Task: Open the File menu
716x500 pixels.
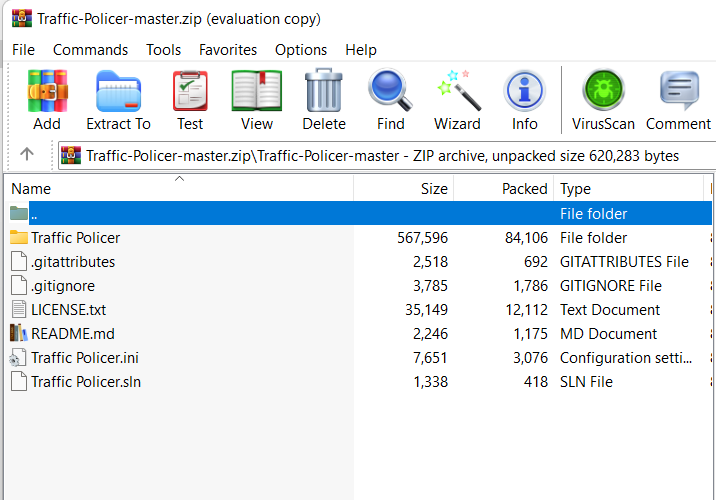Action: coord(23,49)
